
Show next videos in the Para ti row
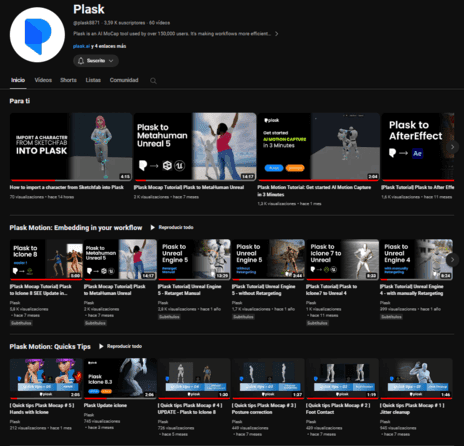coord(452,147)
